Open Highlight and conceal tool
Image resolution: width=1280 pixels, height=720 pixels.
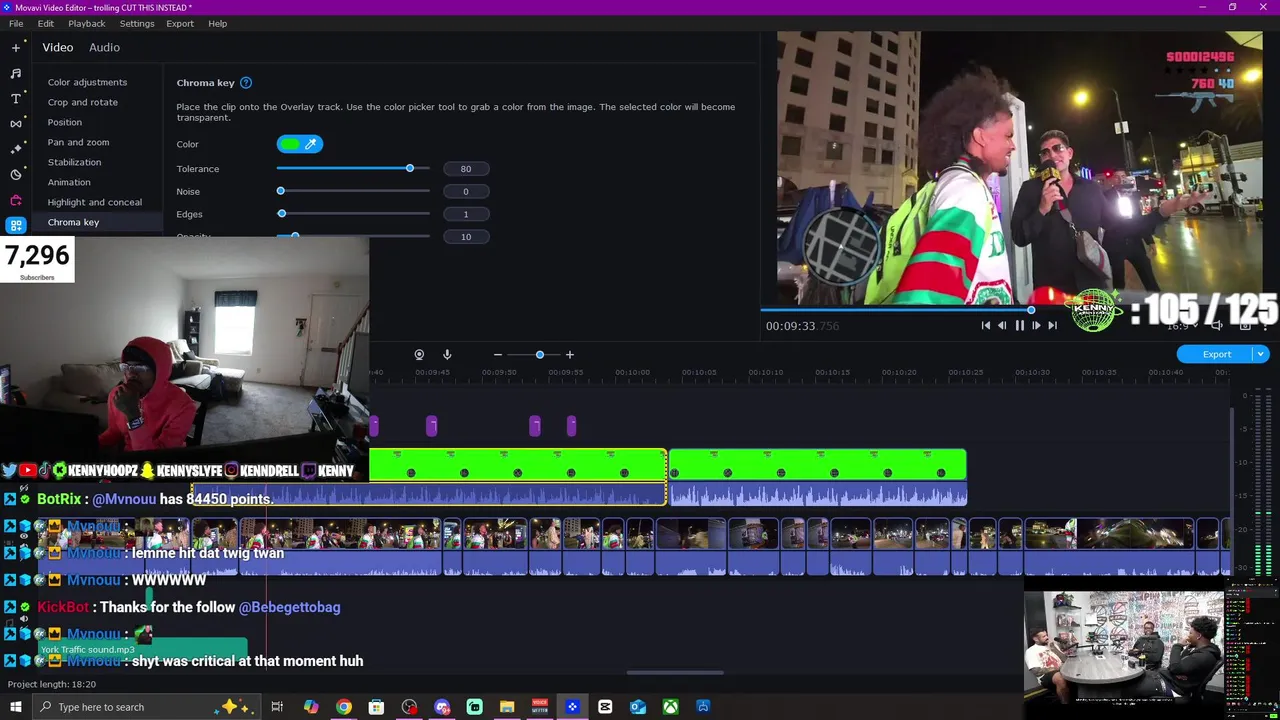coord(95,202)
